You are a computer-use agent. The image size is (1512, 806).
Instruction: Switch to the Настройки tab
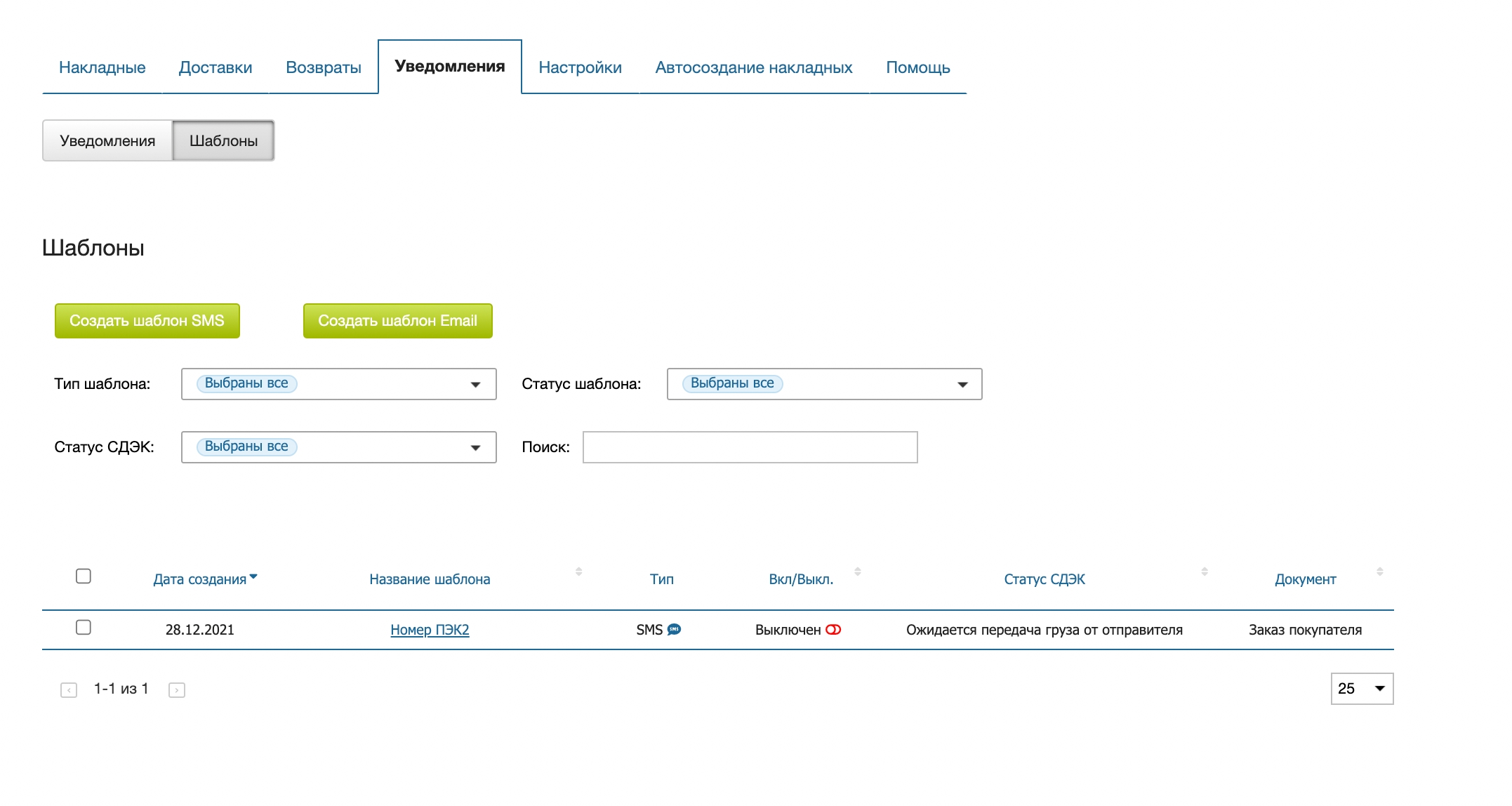click(580, 67)
